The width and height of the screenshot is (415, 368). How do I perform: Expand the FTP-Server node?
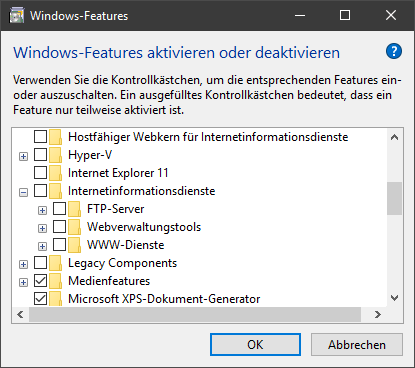point(42,210)
